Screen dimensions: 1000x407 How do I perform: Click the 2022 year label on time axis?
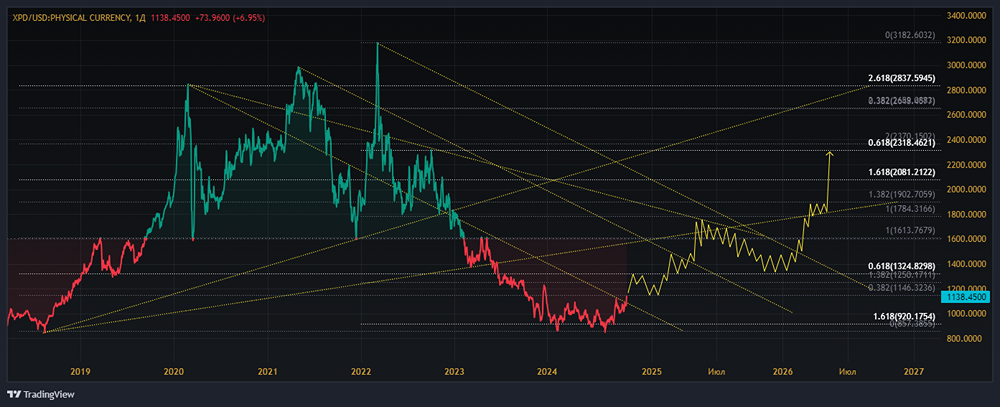tap(361, 371)
